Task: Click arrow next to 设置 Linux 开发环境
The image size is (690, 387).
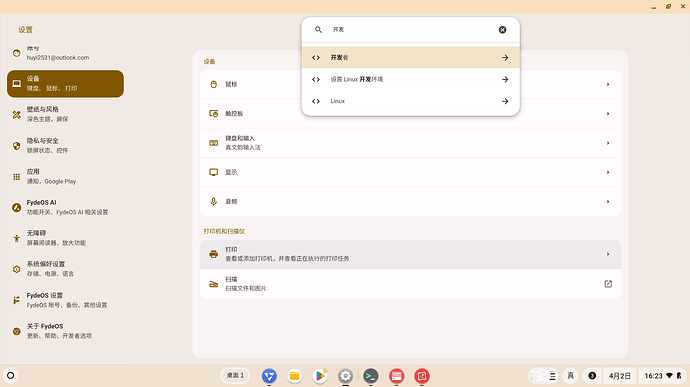Action: pyautogui.click(x=505, y=79)
